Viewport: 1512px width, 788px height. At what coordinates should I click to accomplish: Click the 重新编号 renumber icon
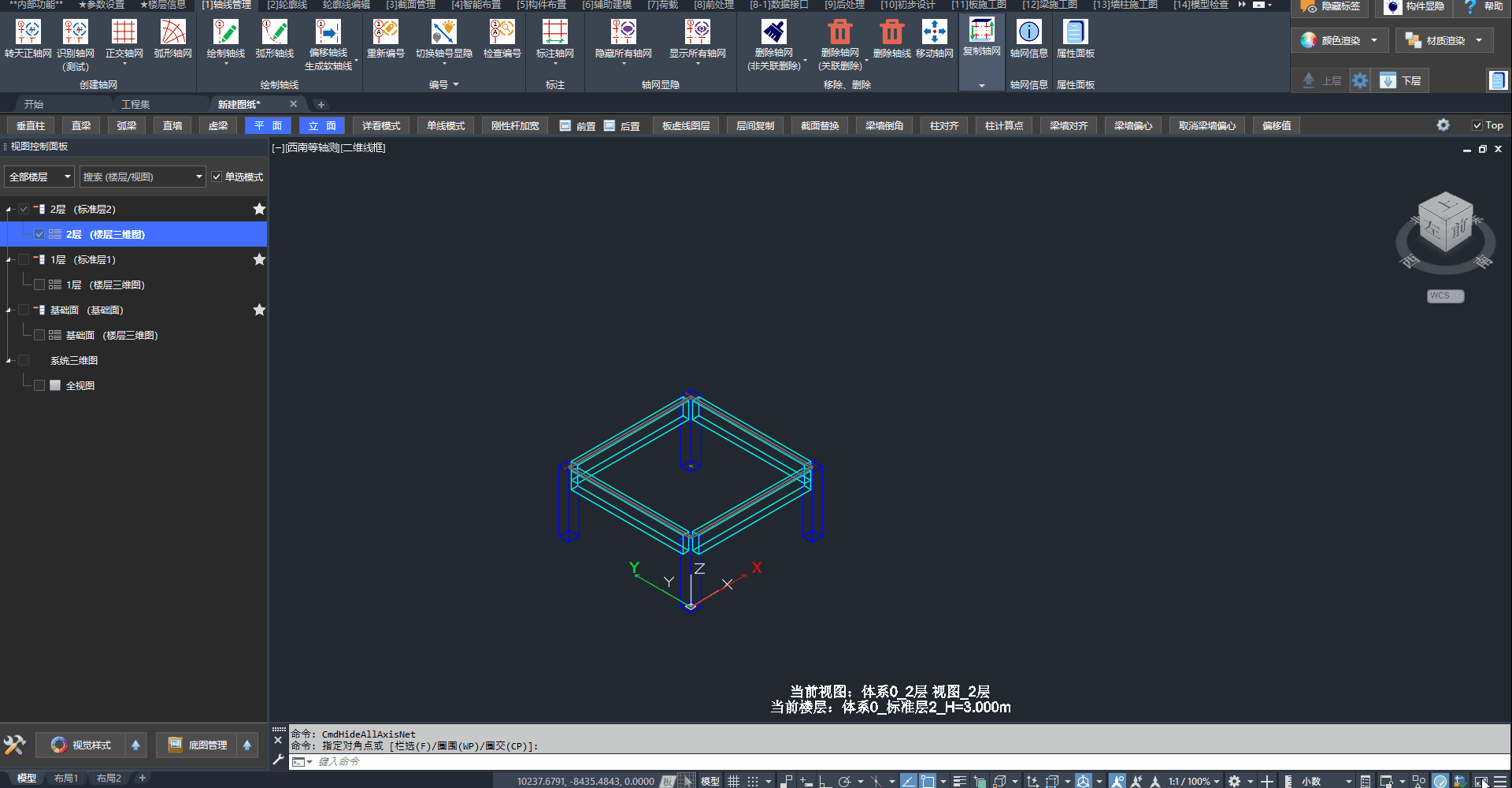click(x=385, y=33)
